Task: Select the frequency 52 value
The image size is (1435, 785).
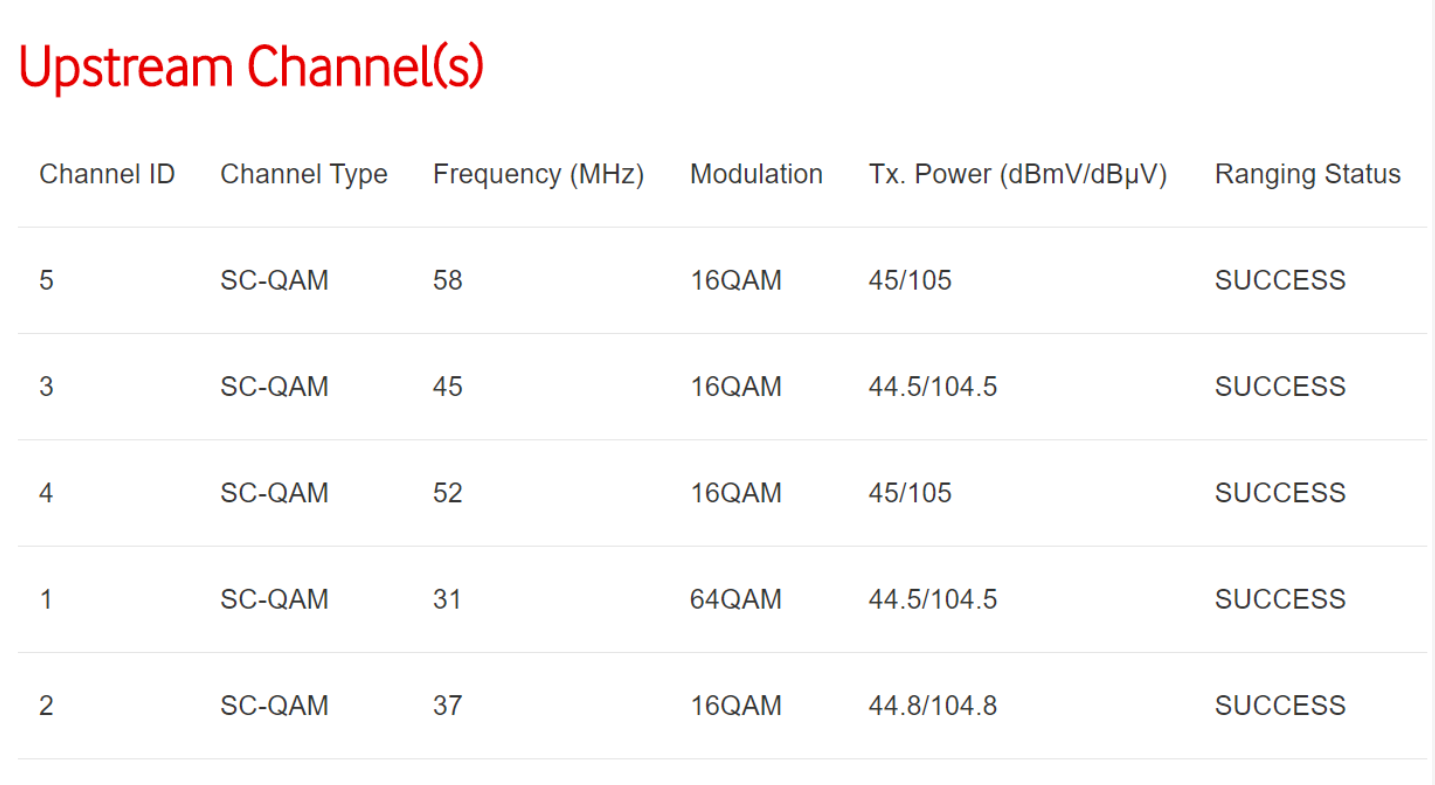Action: pos(447,493)
